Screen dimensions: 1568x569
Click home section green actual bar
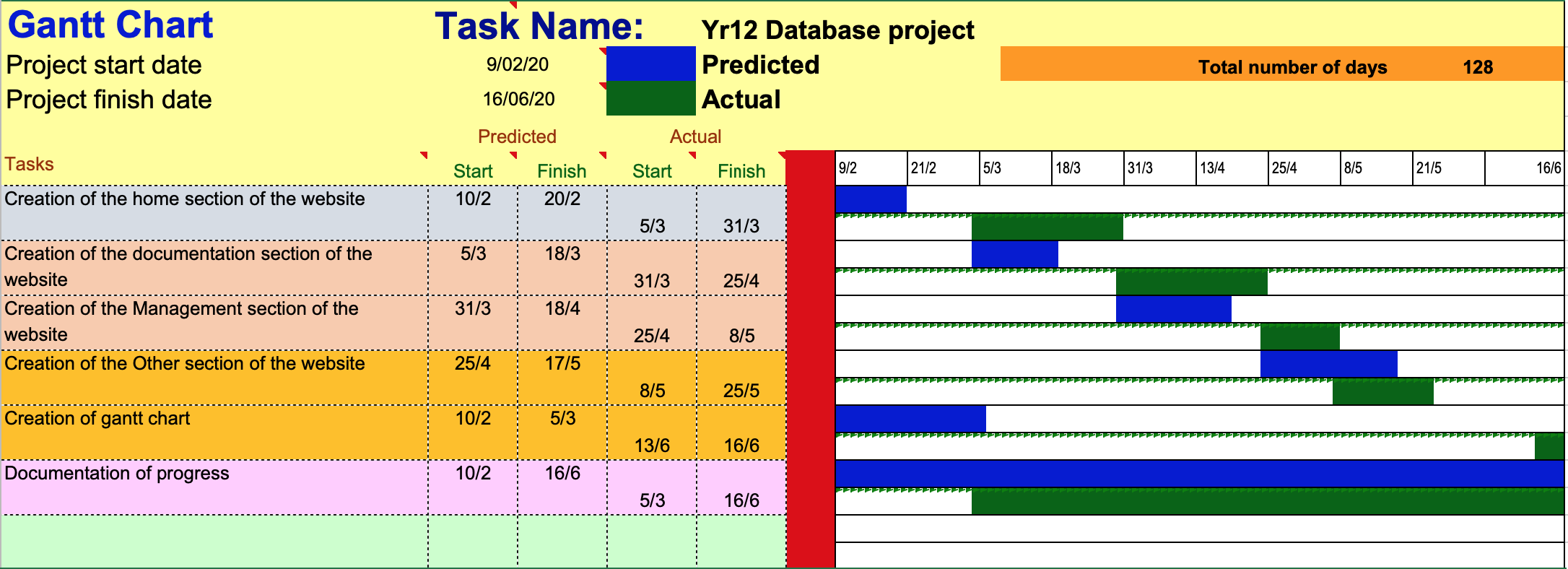(1047, 227)
